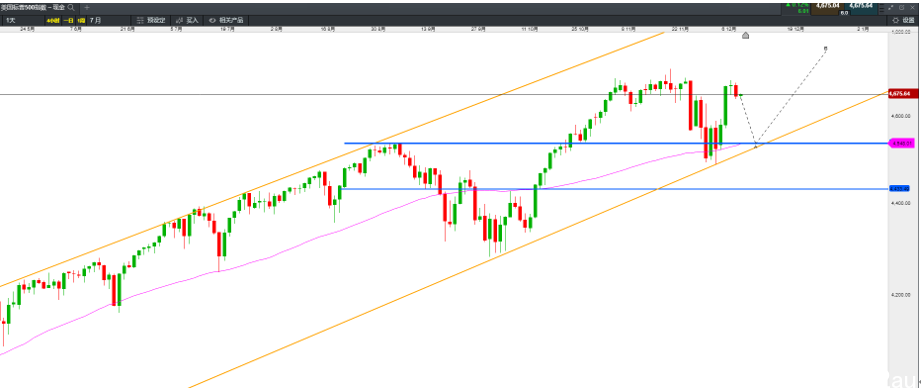
Task: Click the grey marker on the time axis
Action: [x=745, y=36]
